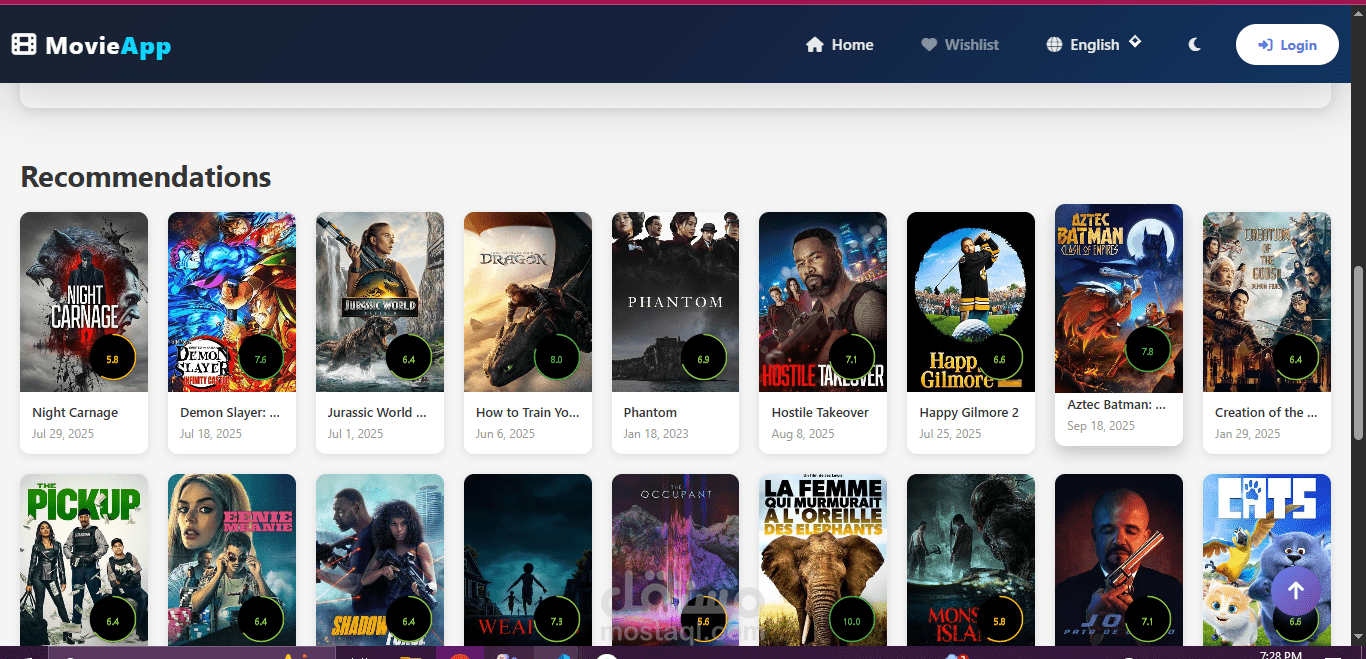
Task: Open the Jurassic World poster
Action: point(380,302)
